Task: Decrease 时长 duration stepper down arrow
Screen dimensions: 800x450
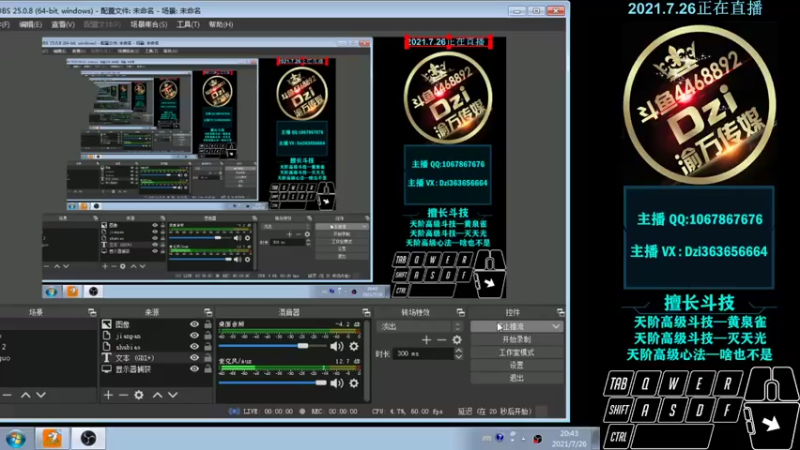Action: click(x=459, y=357)
